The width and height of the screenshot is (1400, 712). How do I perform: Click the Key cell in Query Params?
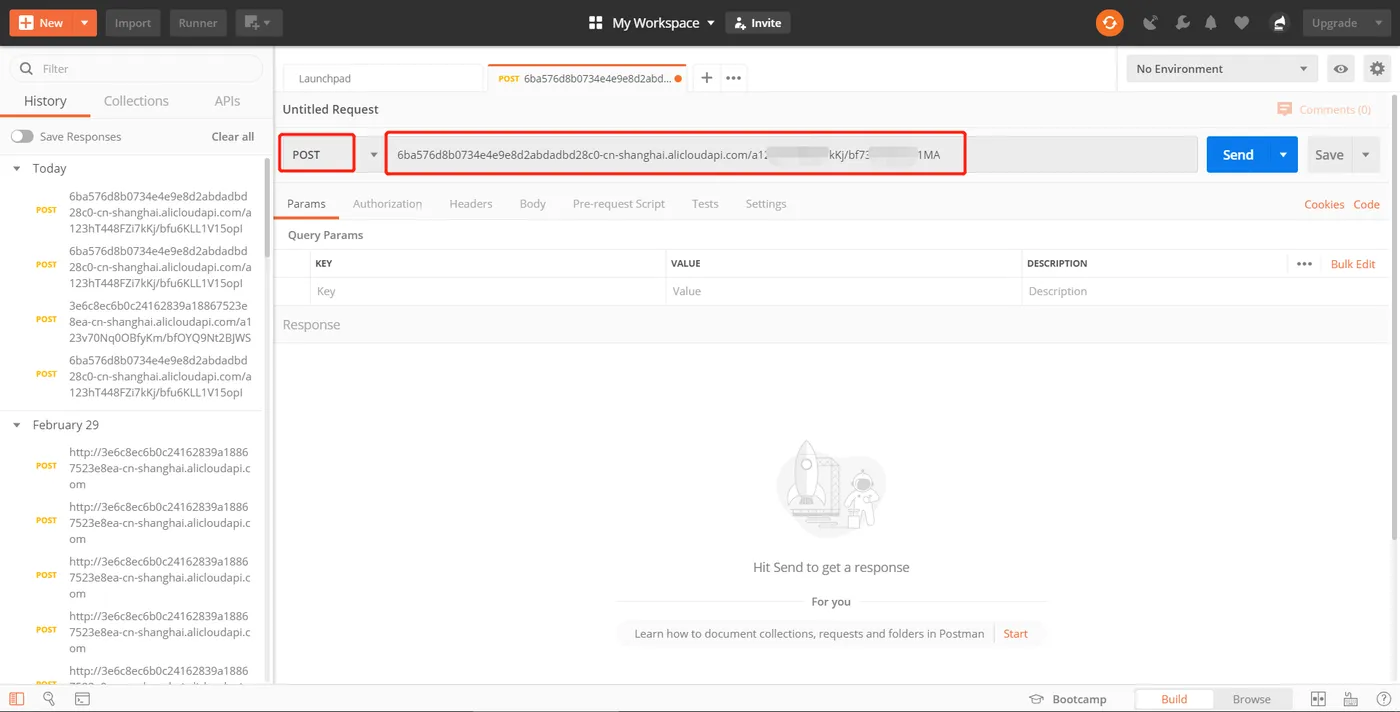(x=488, y=291)
